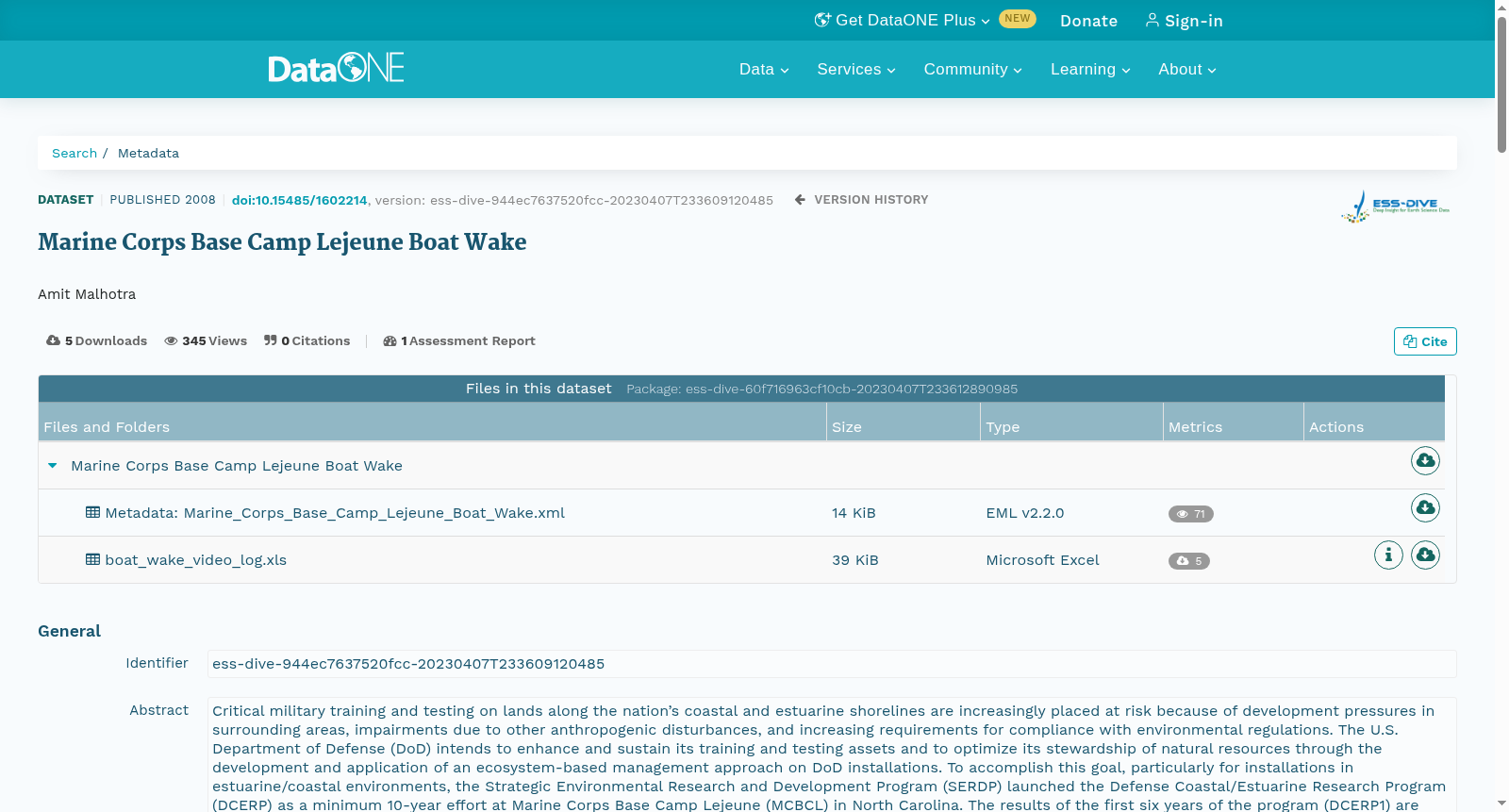Open the Learning menu
Image resolution: width=1509 pixels, height=812 pixels.
coord(1090,69)
